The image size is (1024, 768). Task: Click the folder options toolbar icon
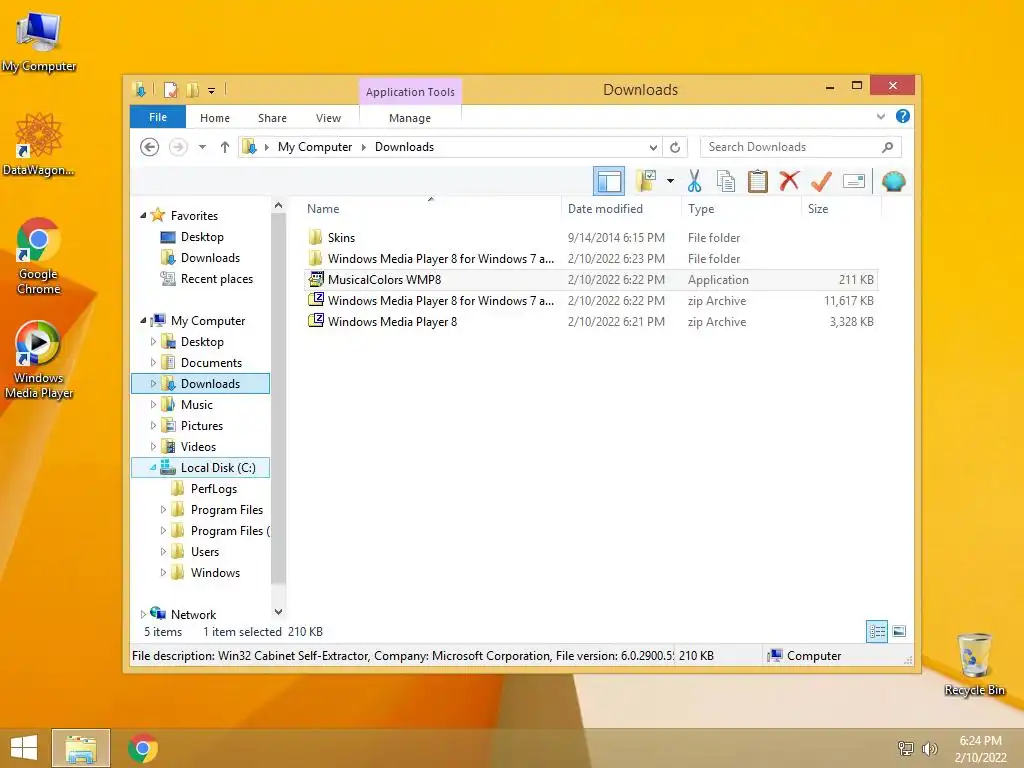click(647, 181)
